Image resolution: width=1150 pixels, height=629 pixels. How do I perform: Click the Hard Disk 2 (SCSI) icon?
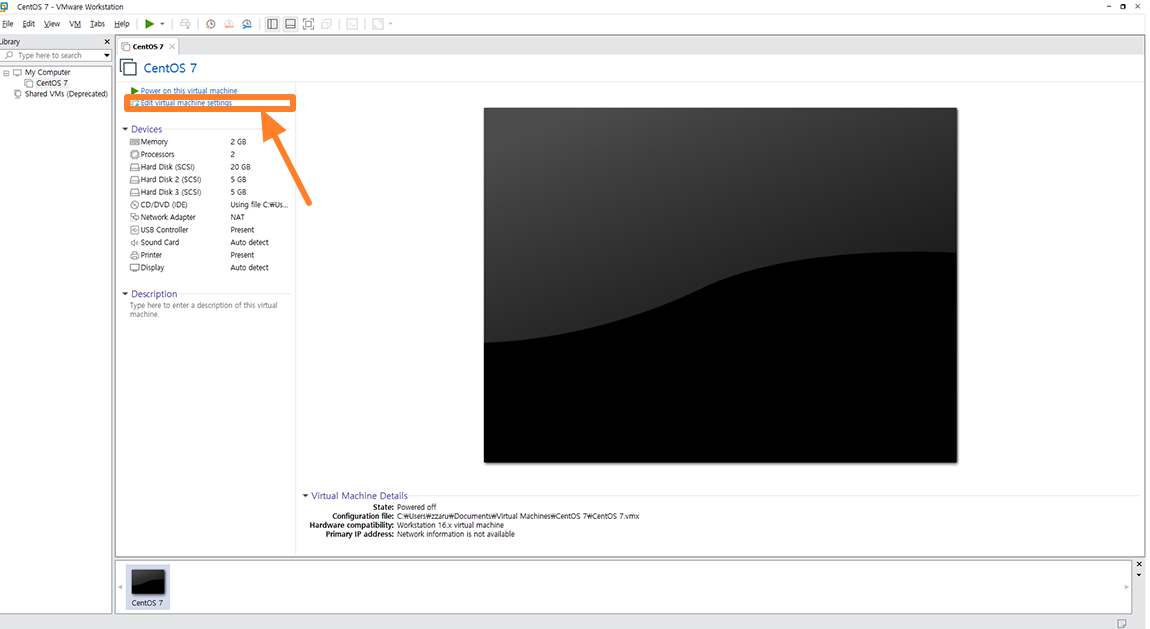134,180
